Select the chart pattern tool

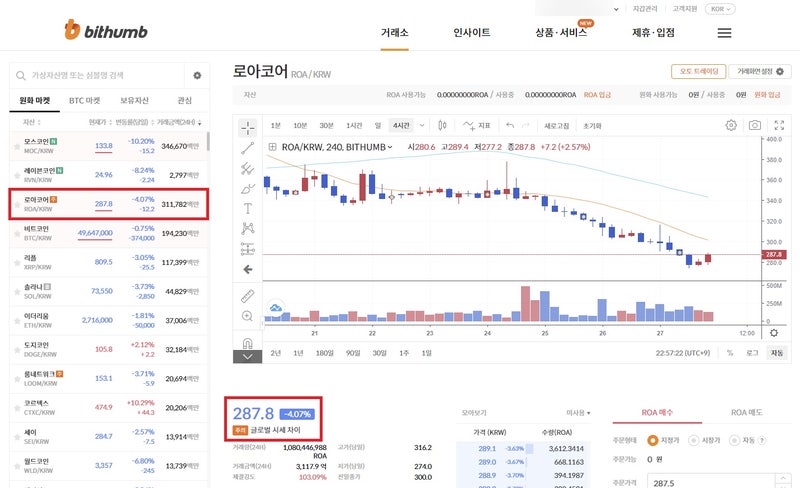(247, 228)
